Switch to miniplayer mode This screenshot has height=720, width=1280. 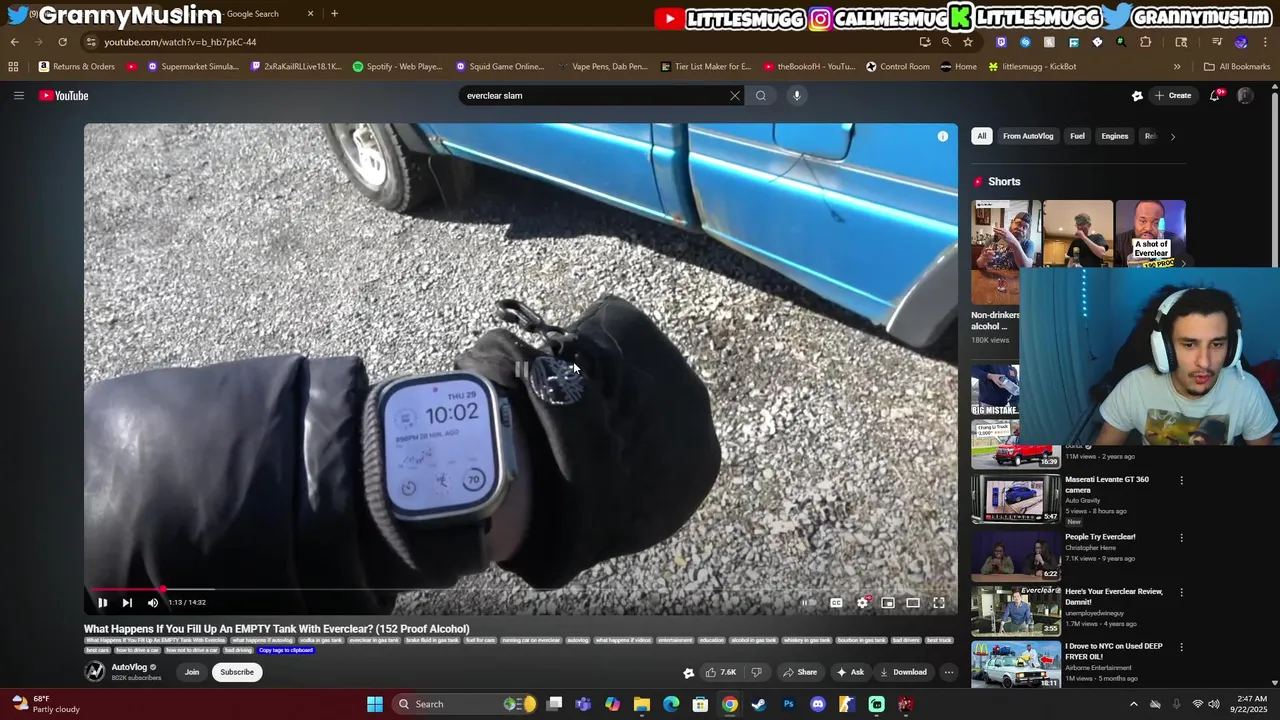tap(888, 602)
